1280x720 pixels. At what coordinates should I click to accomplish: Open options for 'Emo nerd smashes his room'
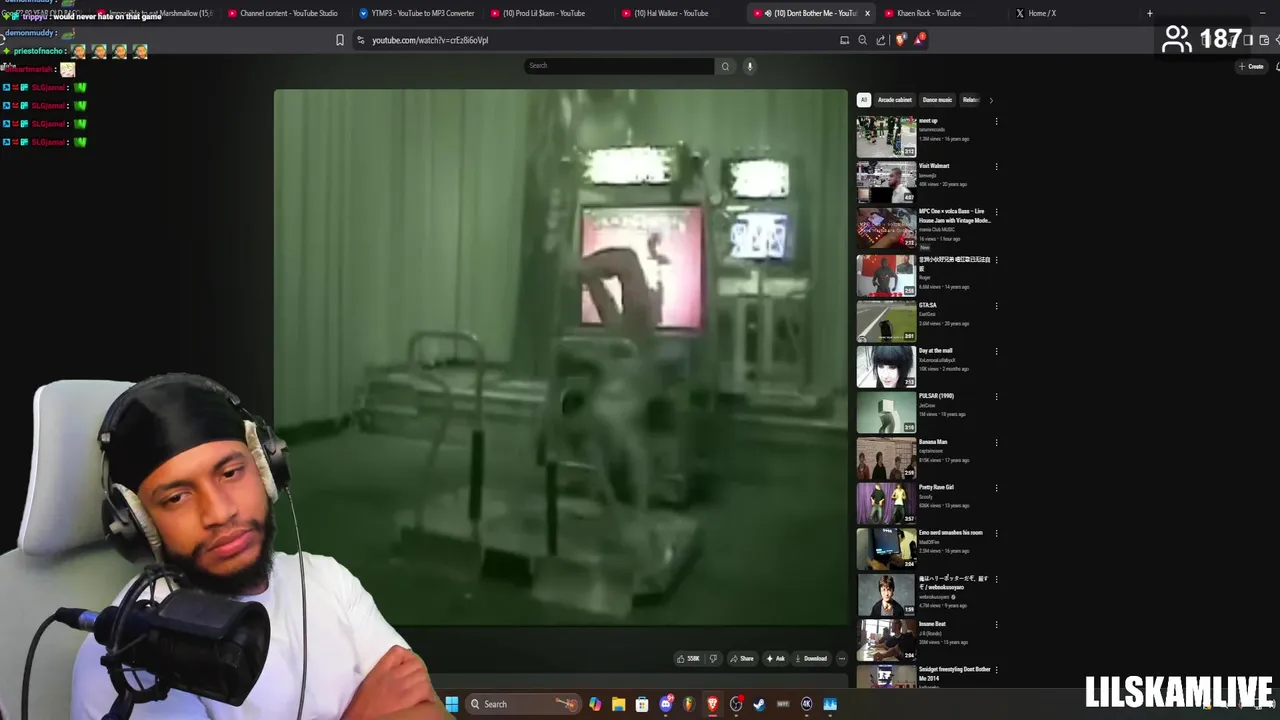click(x=996, y=534)
